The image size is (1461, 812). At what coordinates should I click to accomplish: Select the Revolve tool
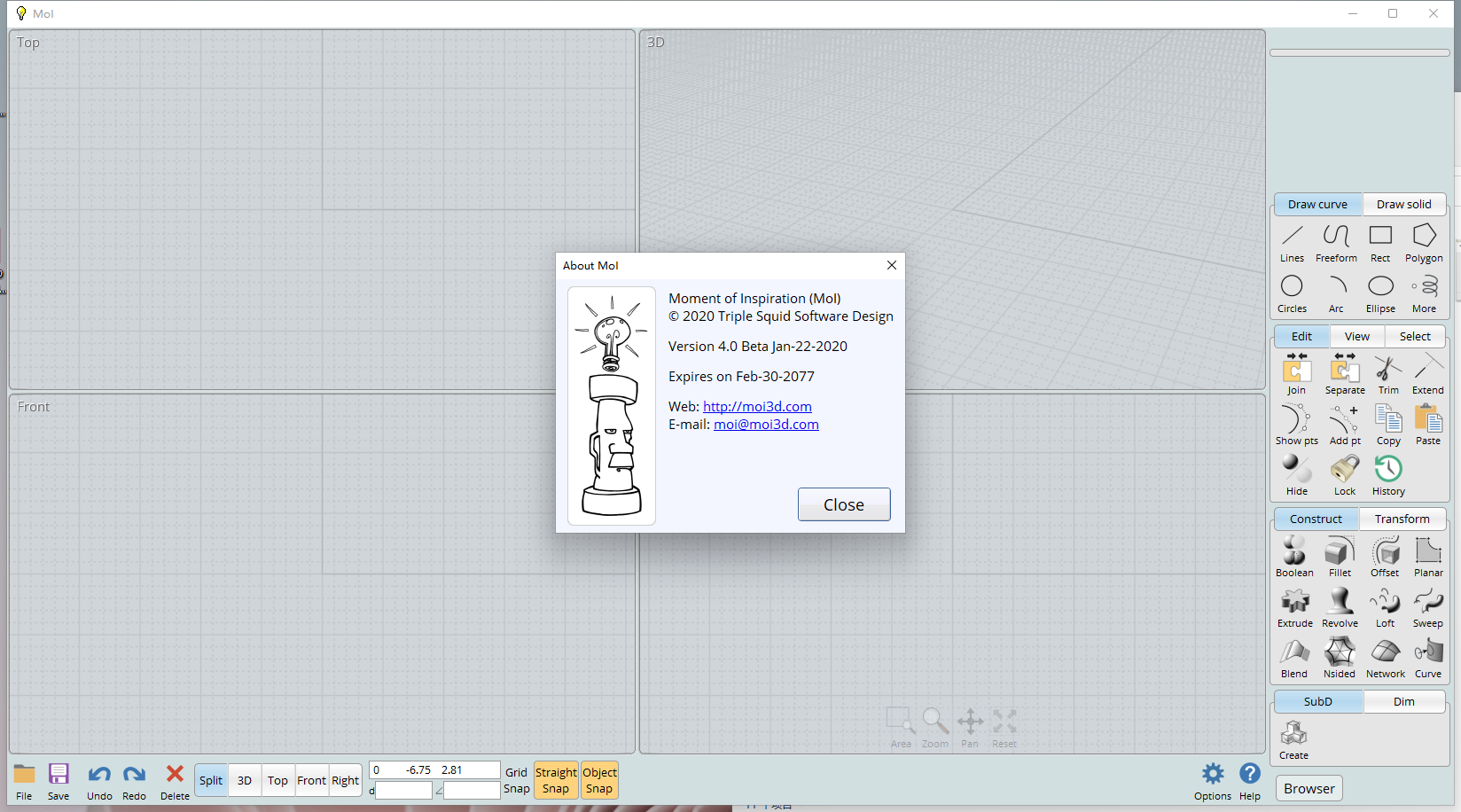(1340, 607)
